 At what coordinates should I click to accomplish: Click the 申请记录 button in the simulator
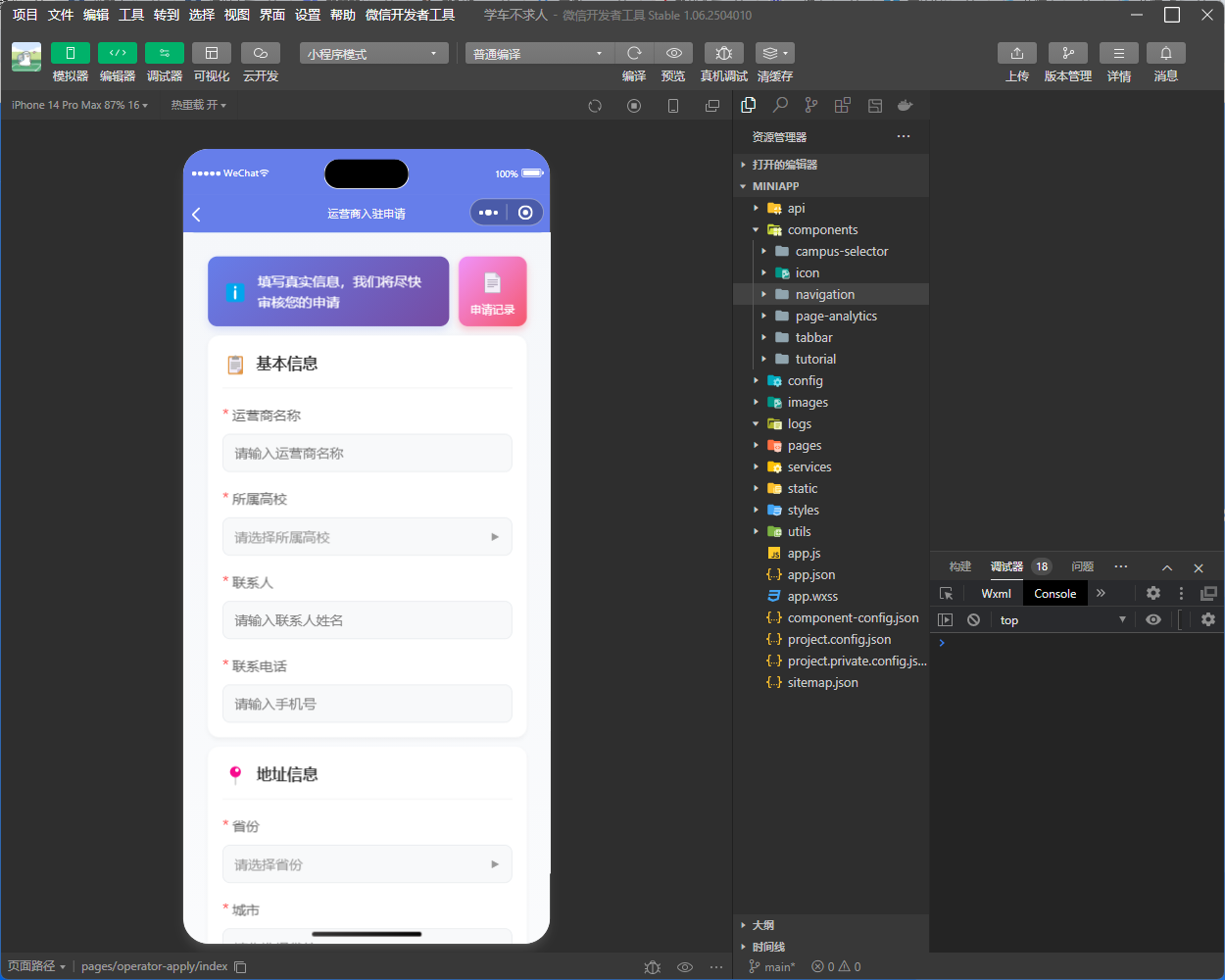pyautogui.click(x=492, y=291)
